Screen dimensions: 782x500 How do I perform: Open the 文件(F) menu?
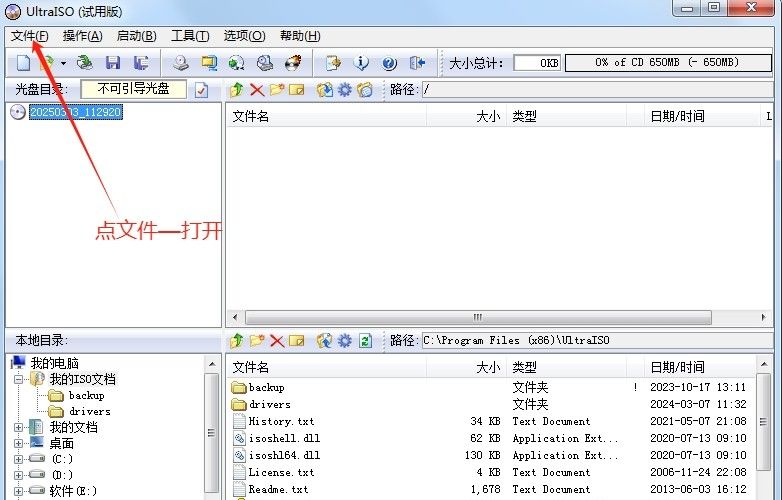pos(30,36)
